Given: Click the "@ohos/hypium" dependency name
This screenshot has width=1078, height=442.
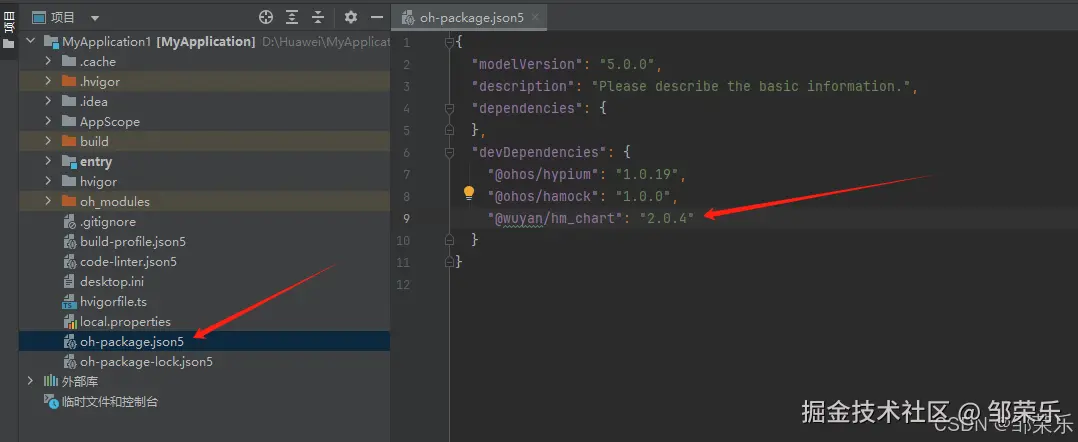Looking at the screenshot, I should 543,174.
